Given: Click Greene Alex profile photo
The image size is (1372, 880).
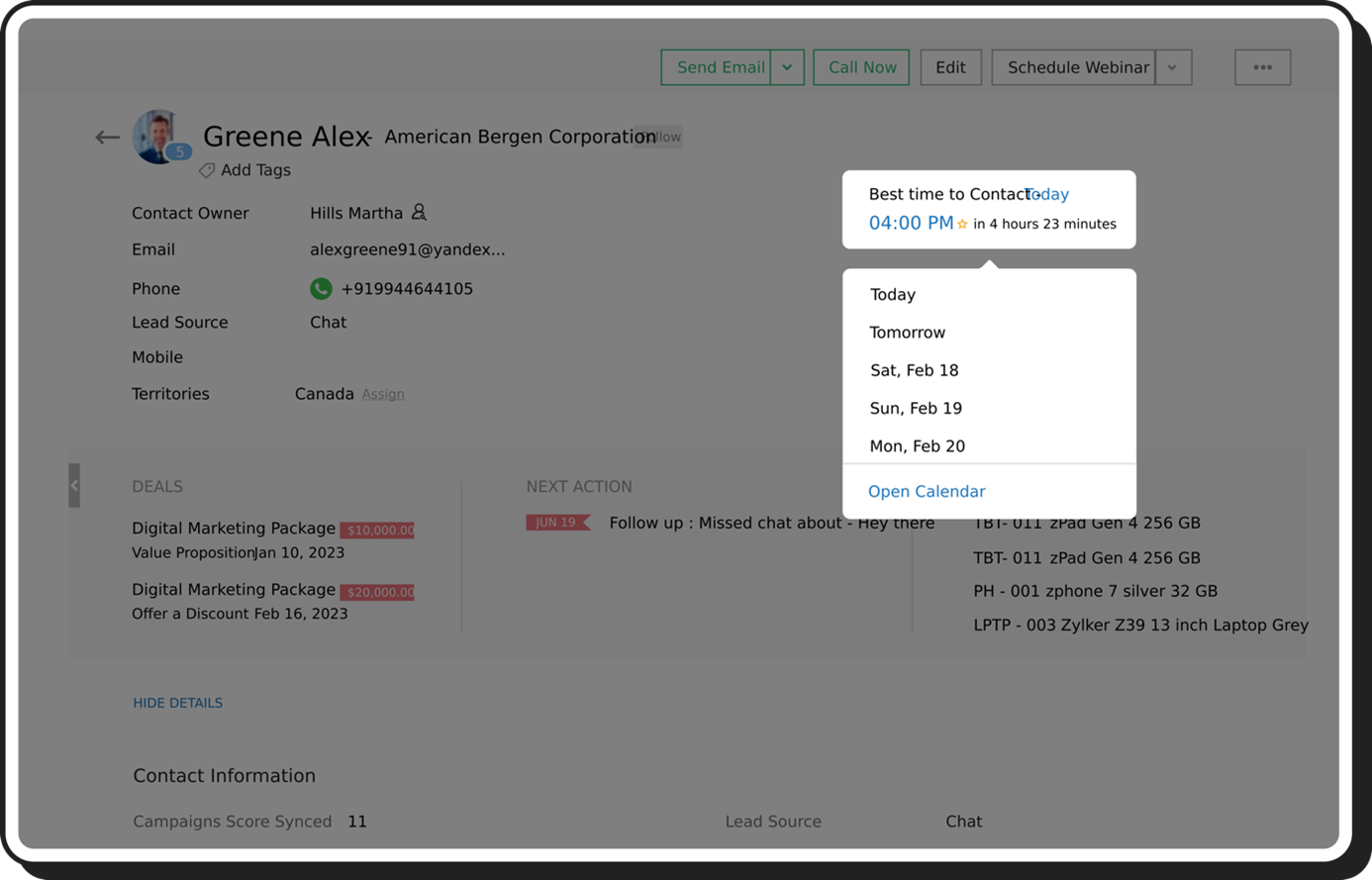Looking at the screenshot, I should click(157, 135).
